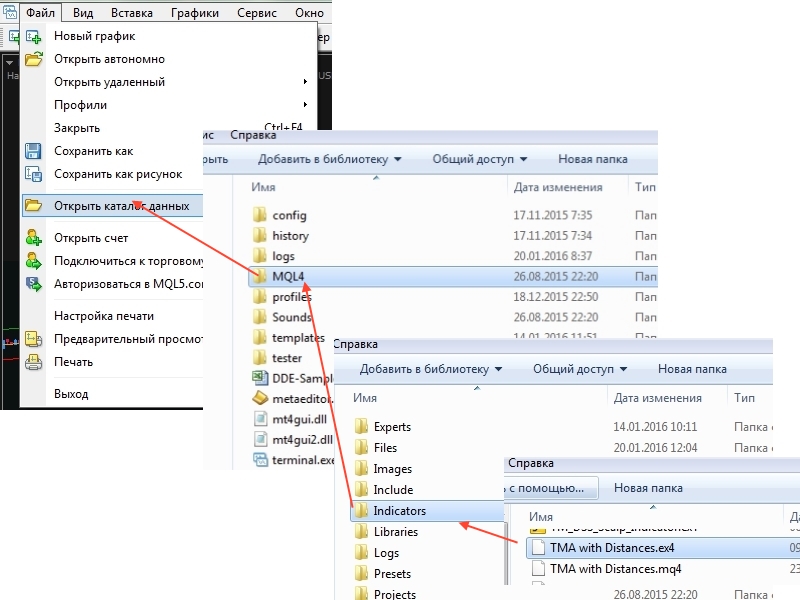Click Новая папка in MQL4 explorer window
This screenshot has width=800, height=600.
692,369
